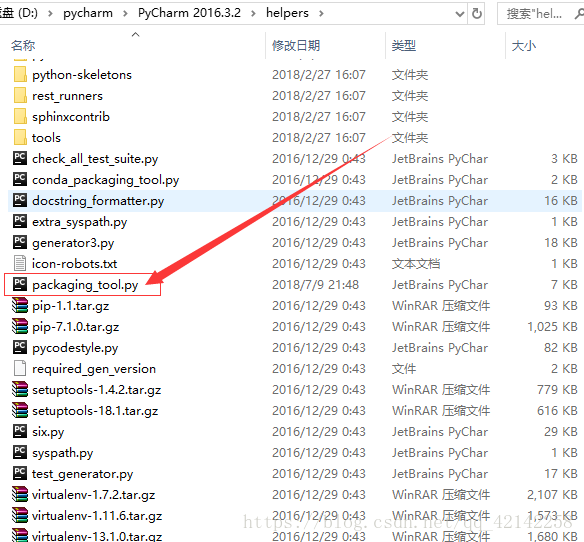Click the pip-1.1.tar.gz WinRAR archive icon
This screenshot has width=584, height=542.
coord(20,305)
